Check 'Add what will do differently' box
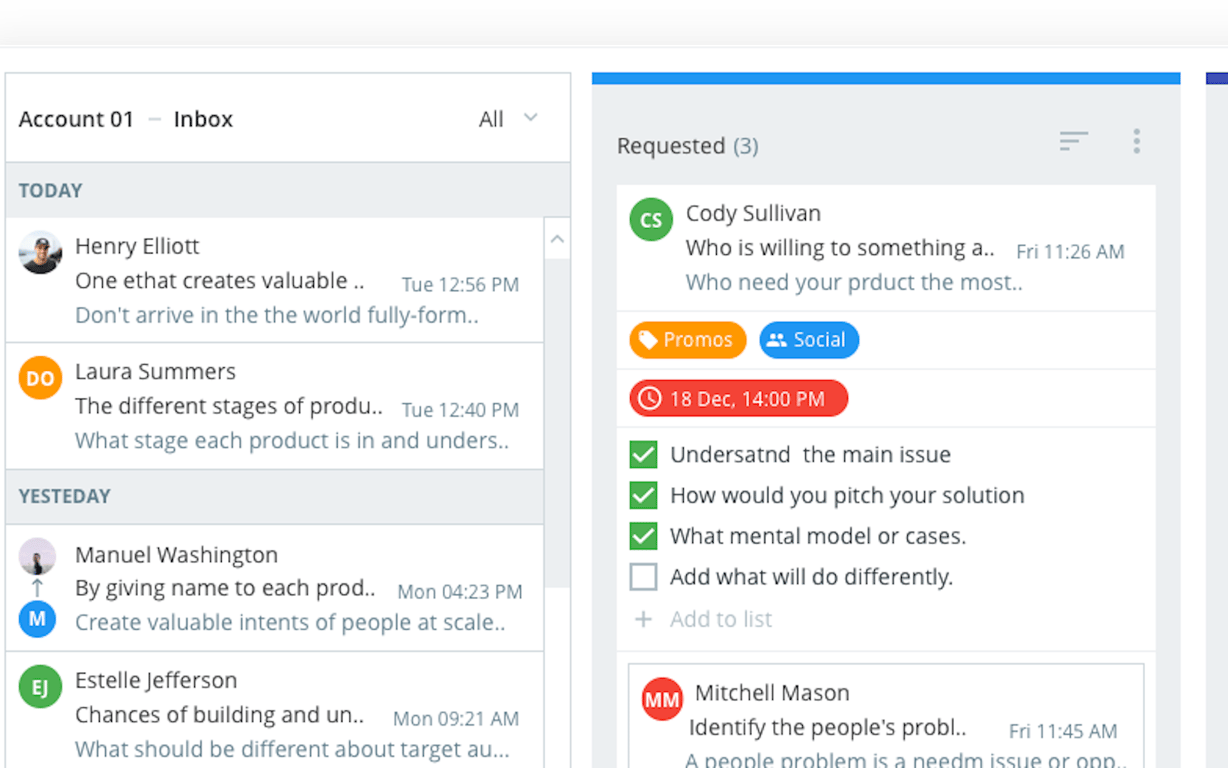Image resolution: width=1228 pixels, height=768 pixels. pos(643,577)
